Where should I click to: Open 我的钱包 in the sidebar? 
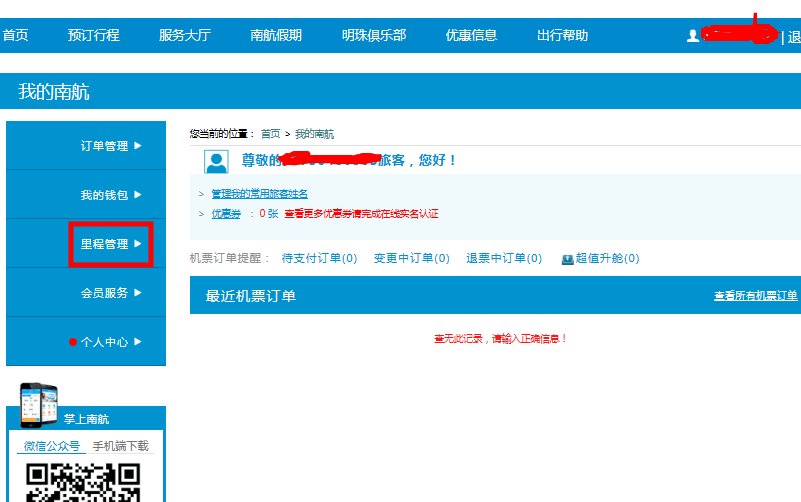[x=104, y=195]
